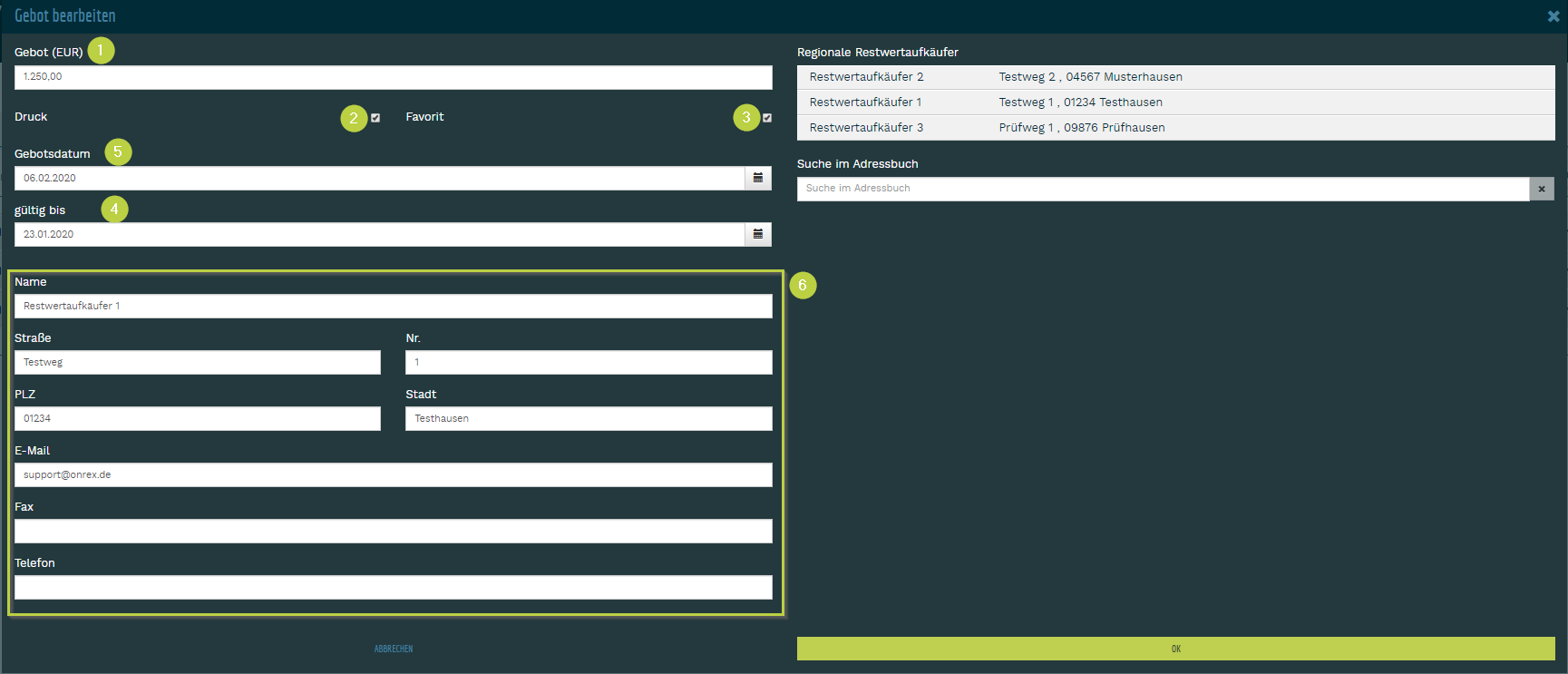Focus the Name input field
Image resolution: width=1568 pixels, height=674 pixels.
(x=393, y=306)
